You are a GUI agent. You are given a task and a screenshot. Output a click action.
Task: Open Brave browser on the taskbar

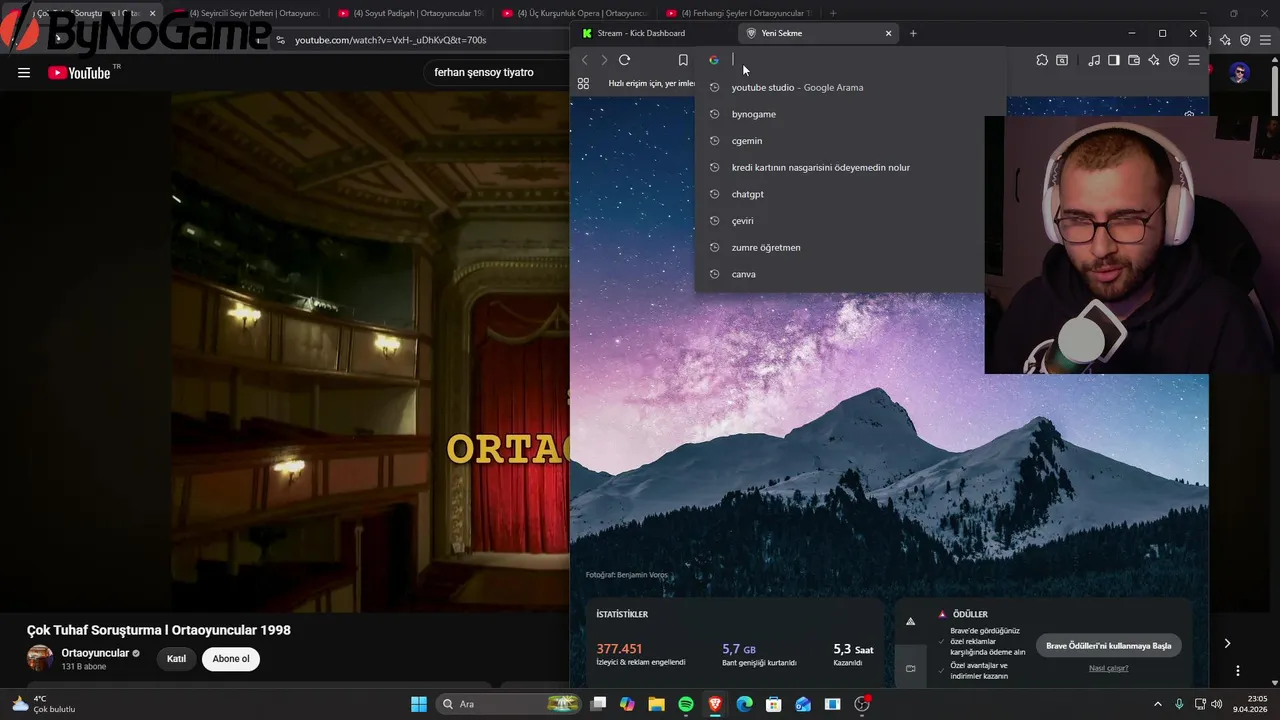click(x=715, y=704)
